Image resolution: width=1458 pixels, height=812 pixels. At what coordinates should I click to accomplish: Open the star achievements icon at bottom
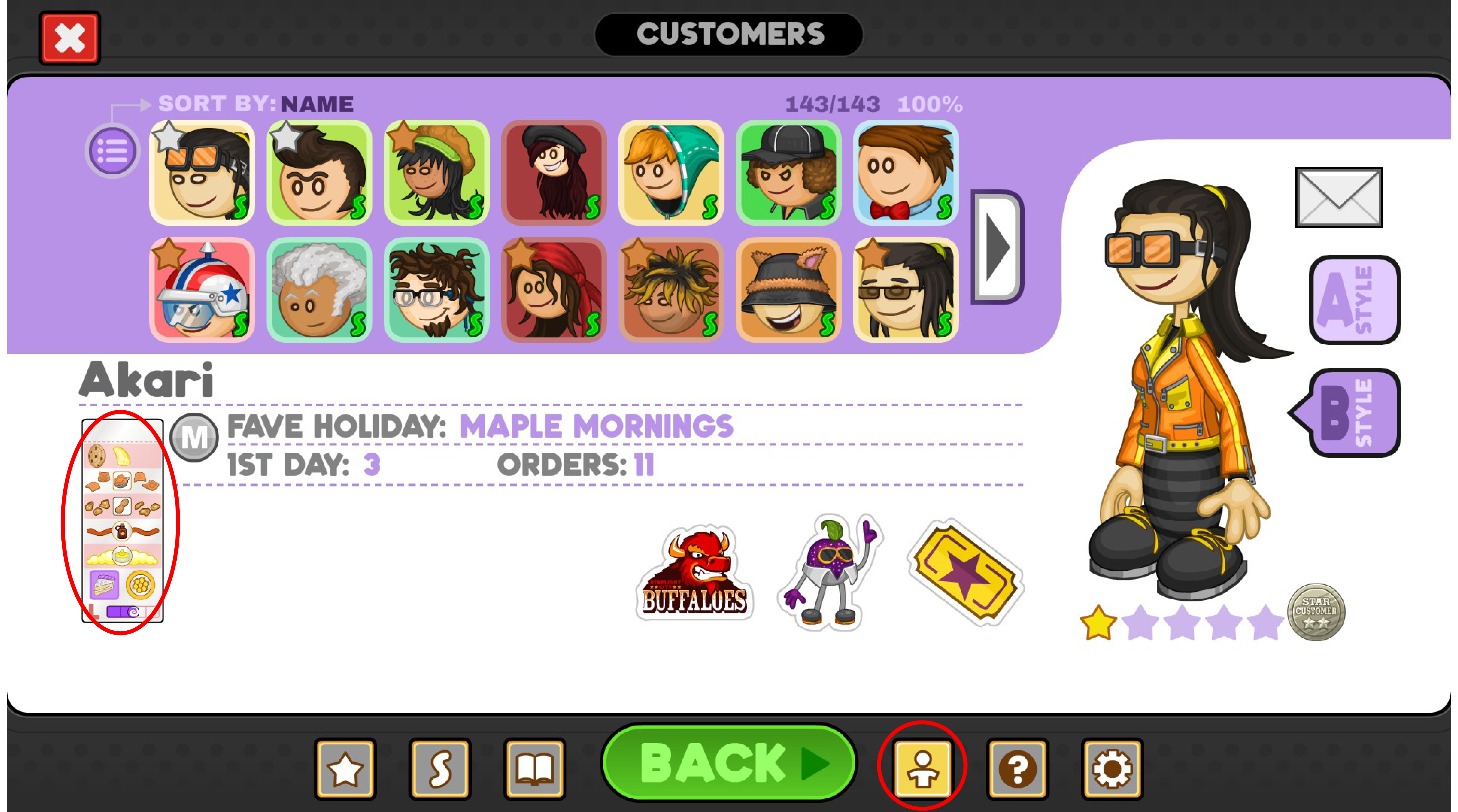tap(345, 769)
